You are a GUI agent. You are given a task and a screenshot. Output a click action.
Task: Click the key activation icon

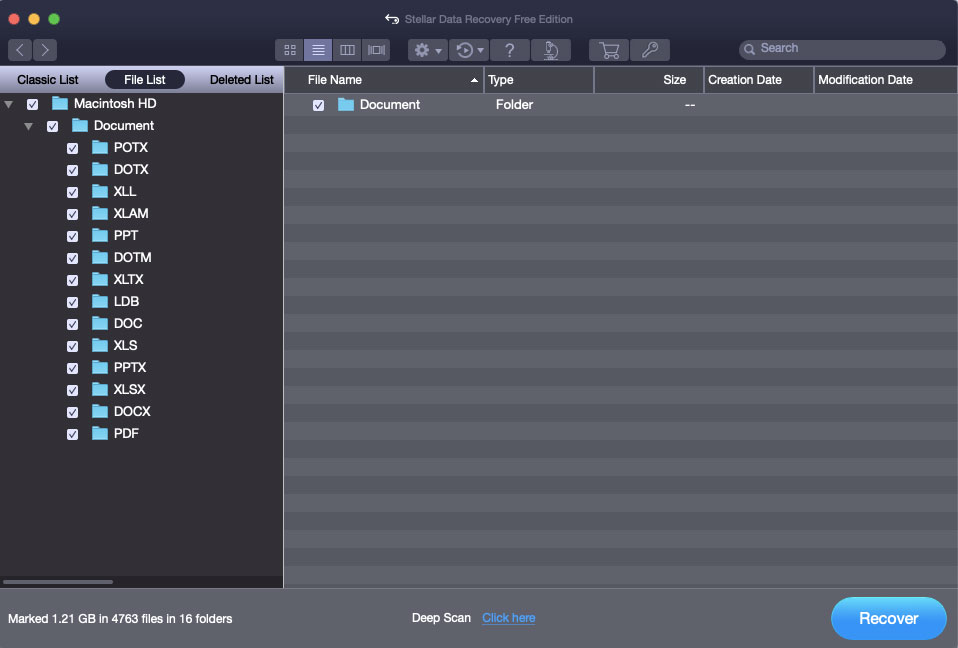pos(650,50)
